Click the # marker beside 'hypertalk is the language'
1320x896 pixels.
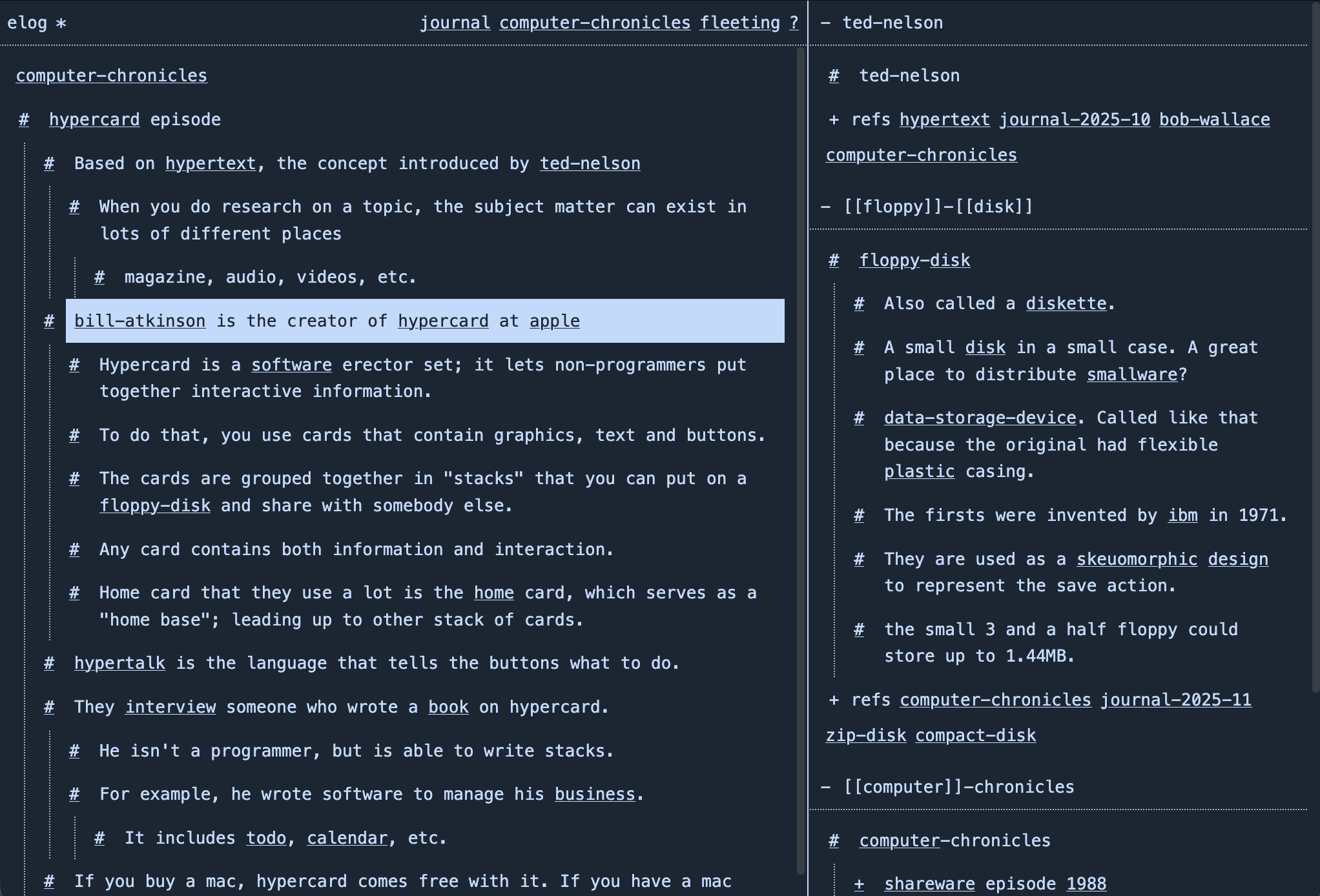tap(49, 663)
